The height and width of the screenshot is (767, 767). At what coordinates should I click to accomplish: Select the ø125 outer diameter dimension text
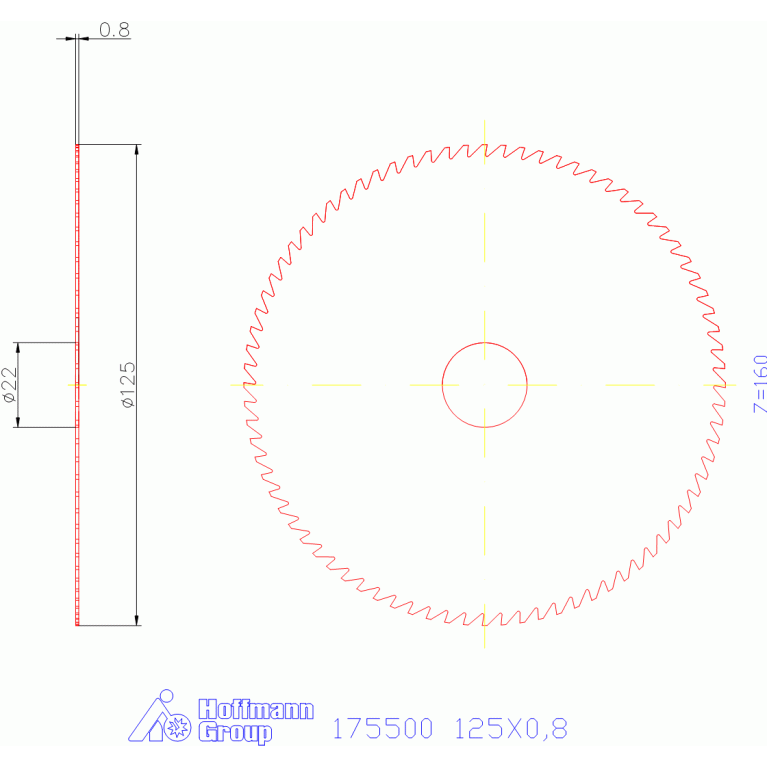[128, 384]
